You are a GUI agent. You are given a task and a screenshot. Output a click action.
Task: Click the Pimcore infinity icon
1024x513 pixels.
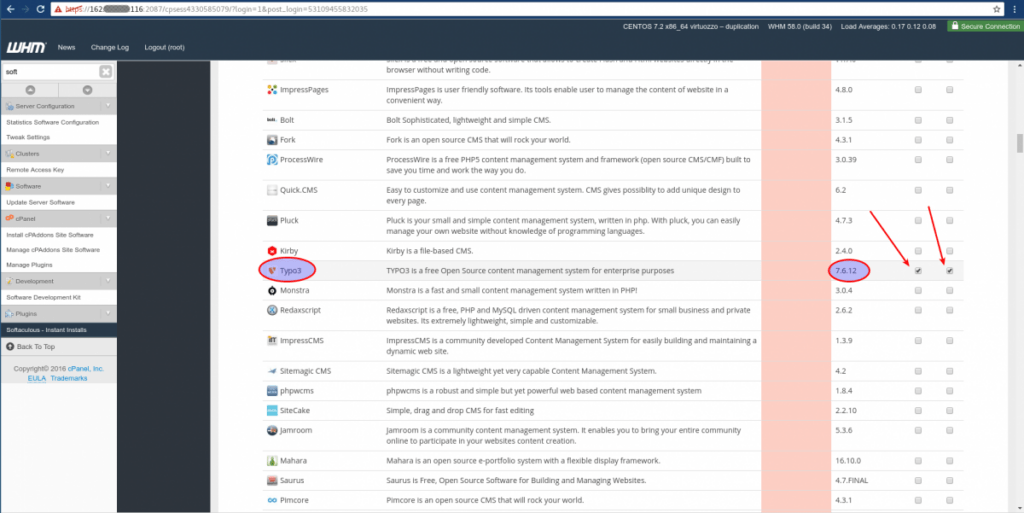coord(272,500)
